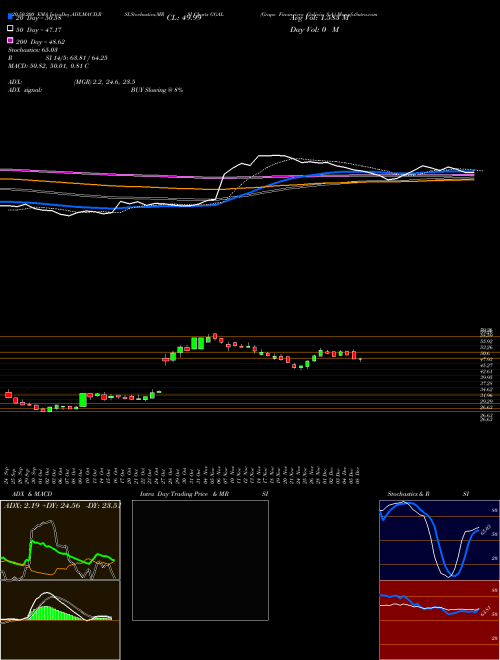Click the 'BUY Slowing @ 8%' signal text
The height and width of the screenshot is (660, 500).
point(157,90)
